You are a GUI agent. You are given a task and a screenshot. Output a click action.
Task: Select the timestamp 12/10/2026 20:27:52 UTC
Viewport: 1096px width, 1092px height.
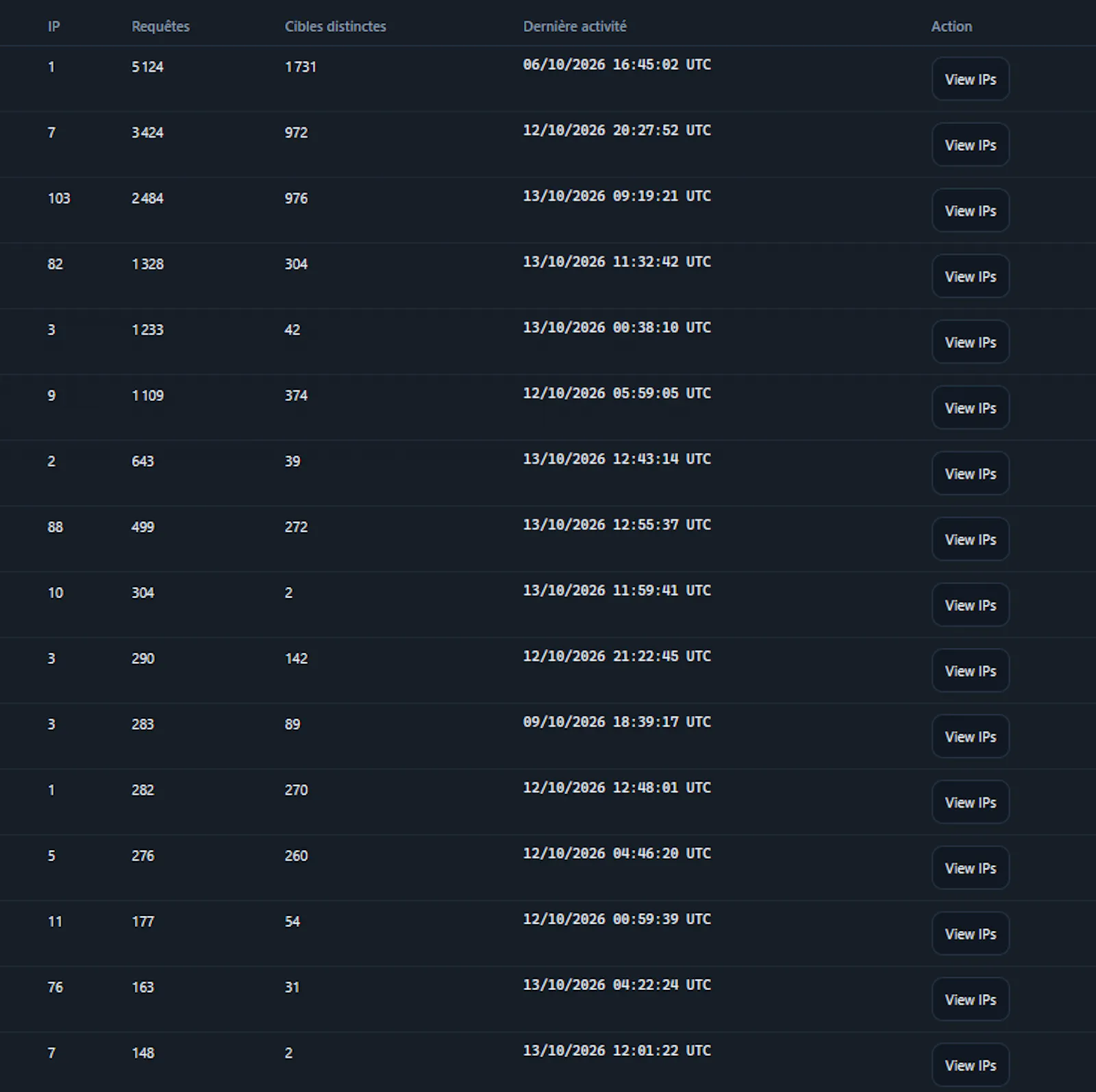pyautogui.click(x=616, y=130)
